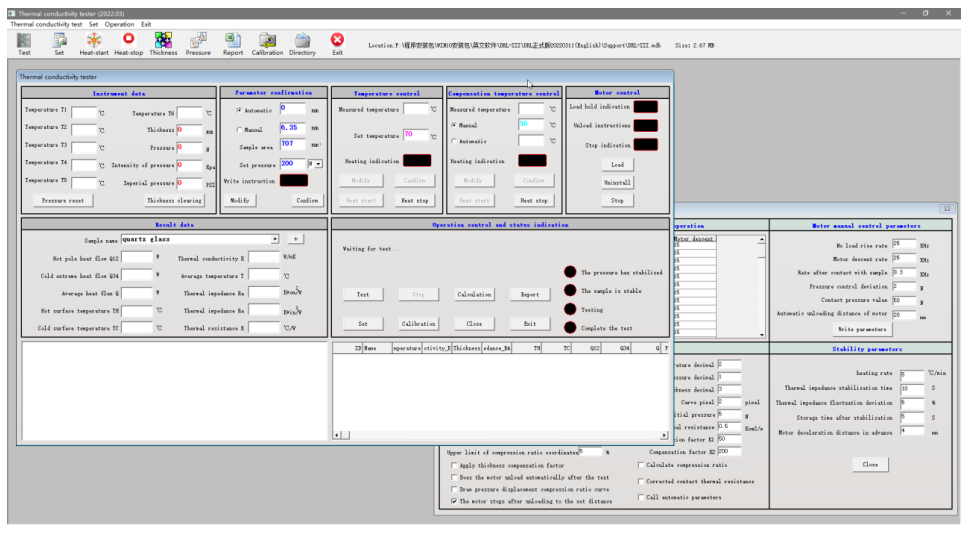Select Manual radio in Parameter confirmation
Screen dimensions: 977x533
238,129
